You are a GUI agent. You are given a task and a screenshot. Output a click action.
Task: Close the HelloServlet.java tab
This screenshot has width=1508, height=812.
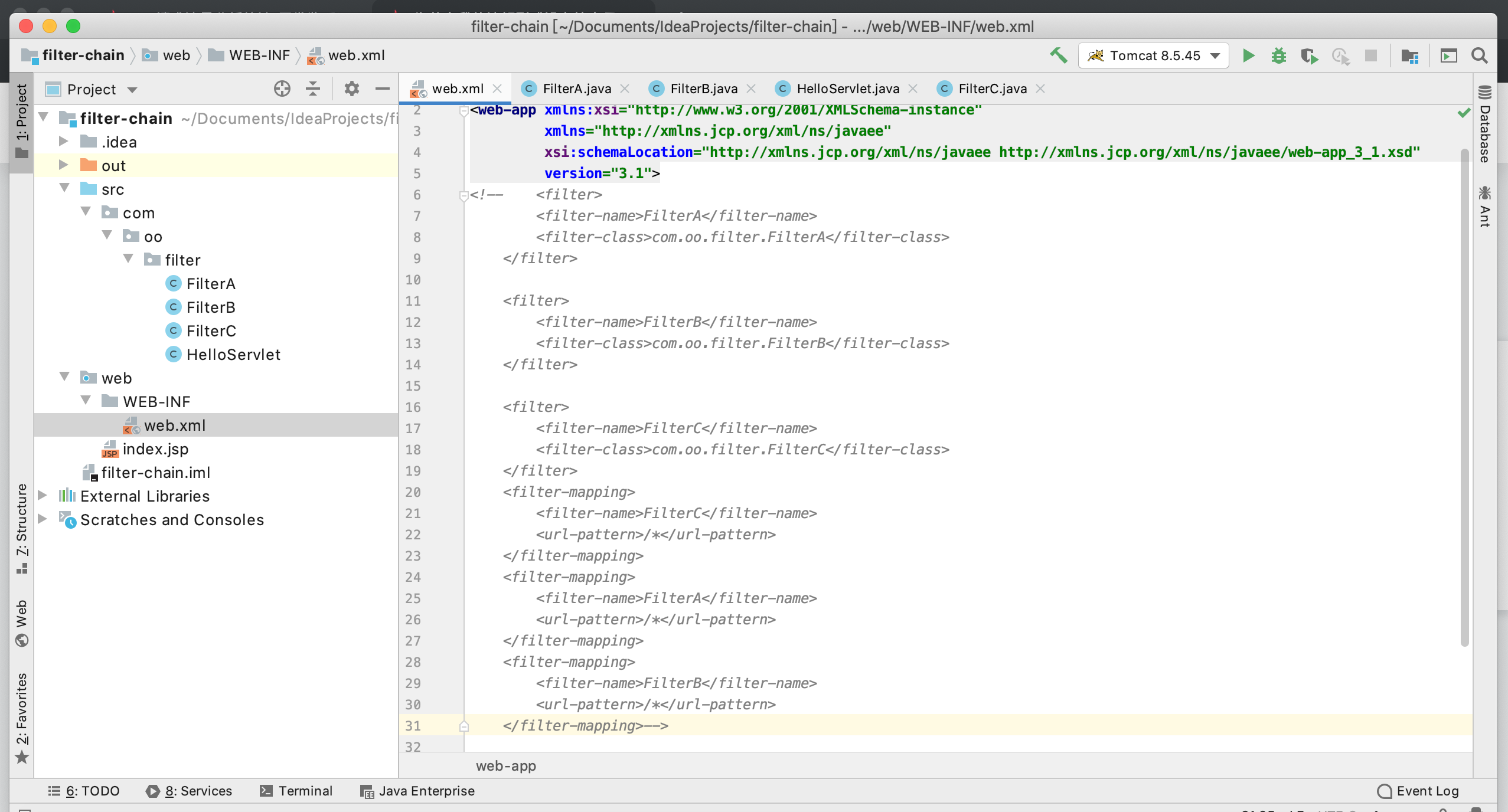pyautogui.click(x=913, y=89)
